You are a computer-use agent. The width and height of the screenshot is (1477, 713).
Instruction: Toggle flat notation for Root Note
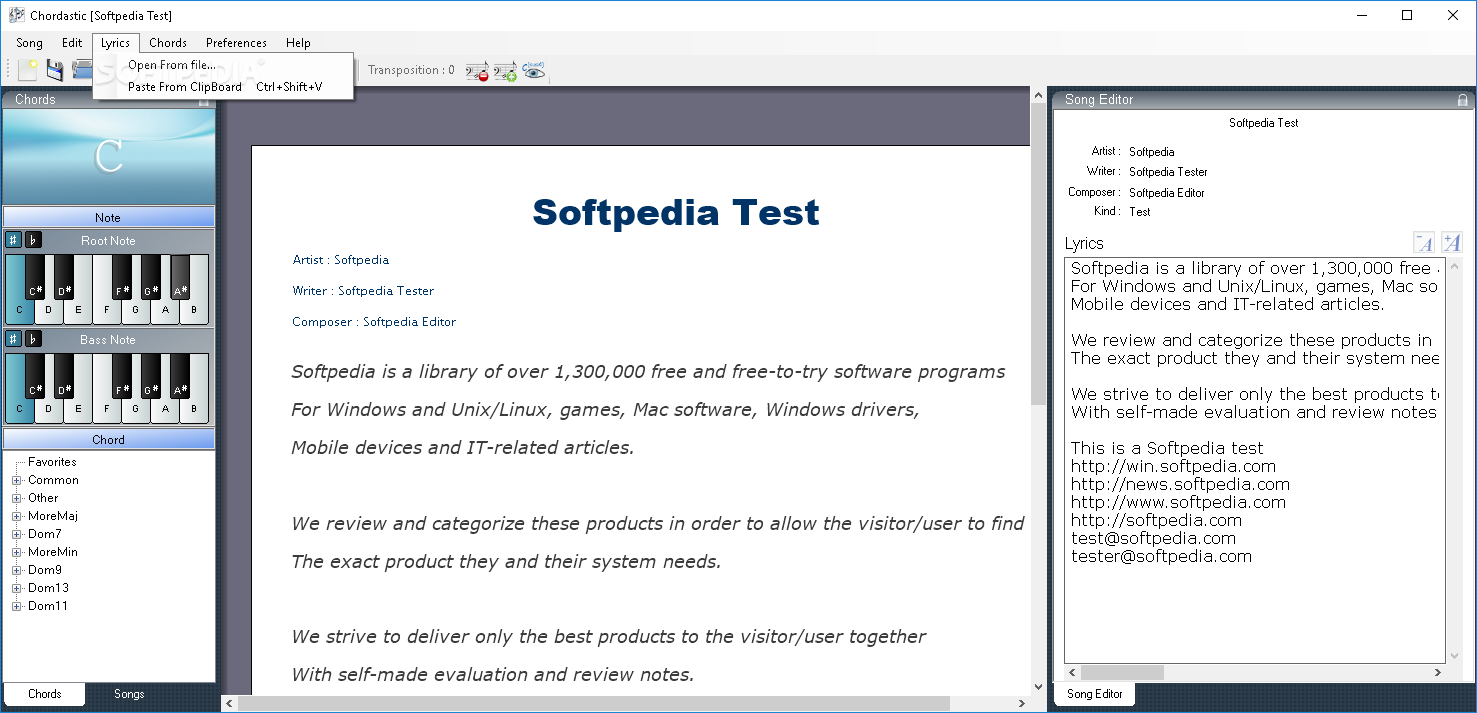[33, 240]
